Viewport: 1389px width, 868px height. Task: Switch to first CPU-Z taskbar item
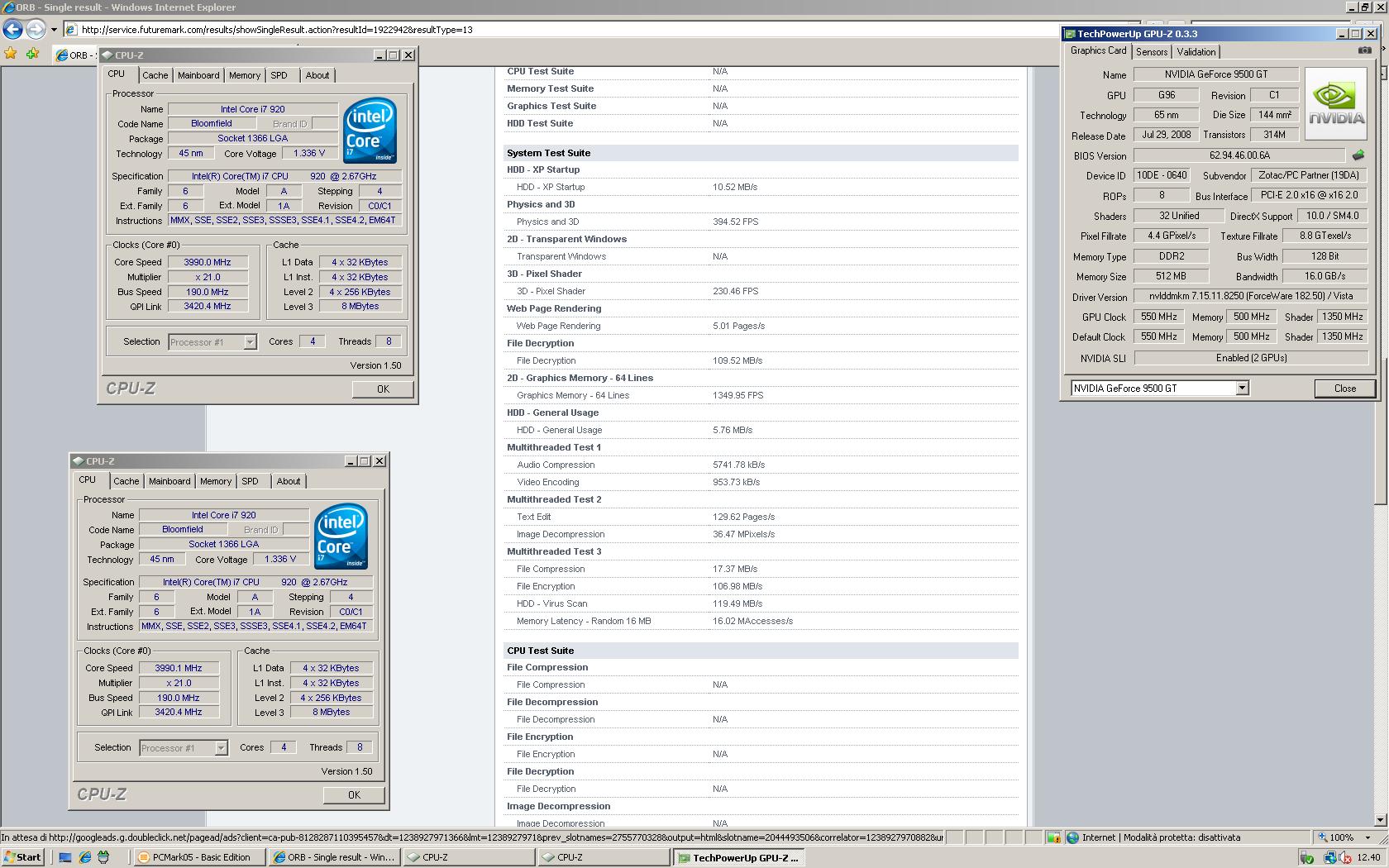pos(469,857)
